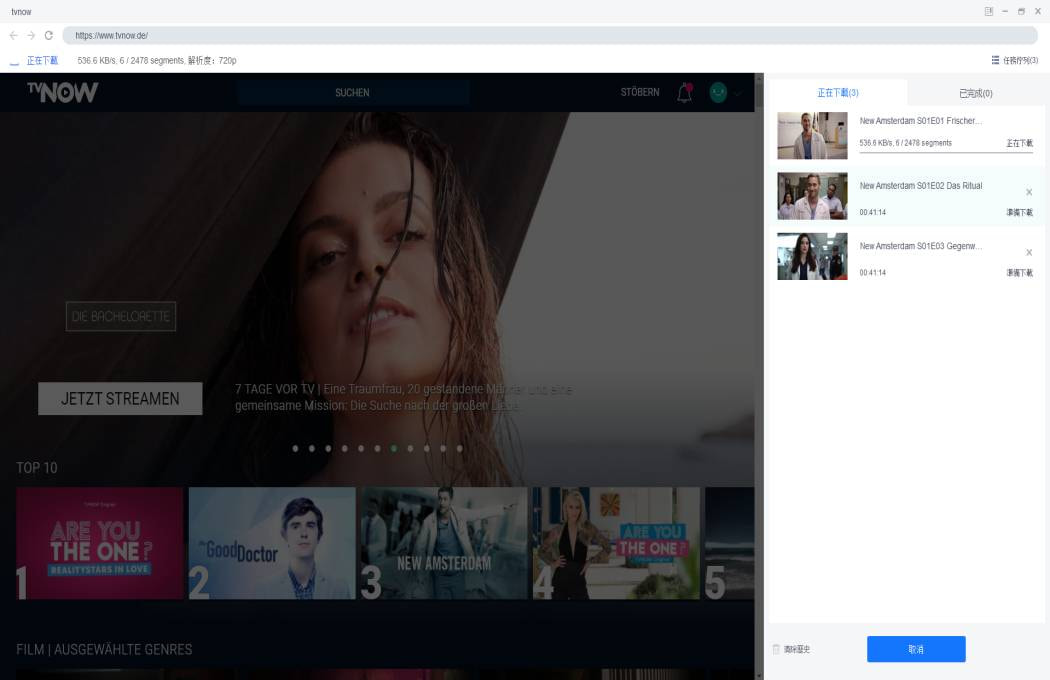Select New Amsterdam S01E03 thumbnail
The width and height of the screenshot is (1050, 680).
[812, 257]
